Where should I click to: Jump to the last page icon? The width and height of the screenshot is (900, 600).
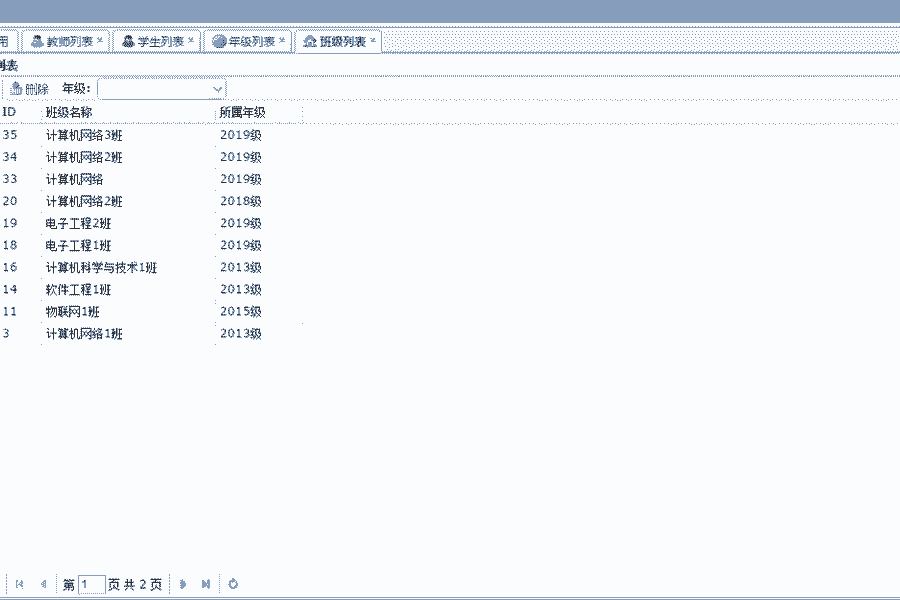[x=206, y=584]
